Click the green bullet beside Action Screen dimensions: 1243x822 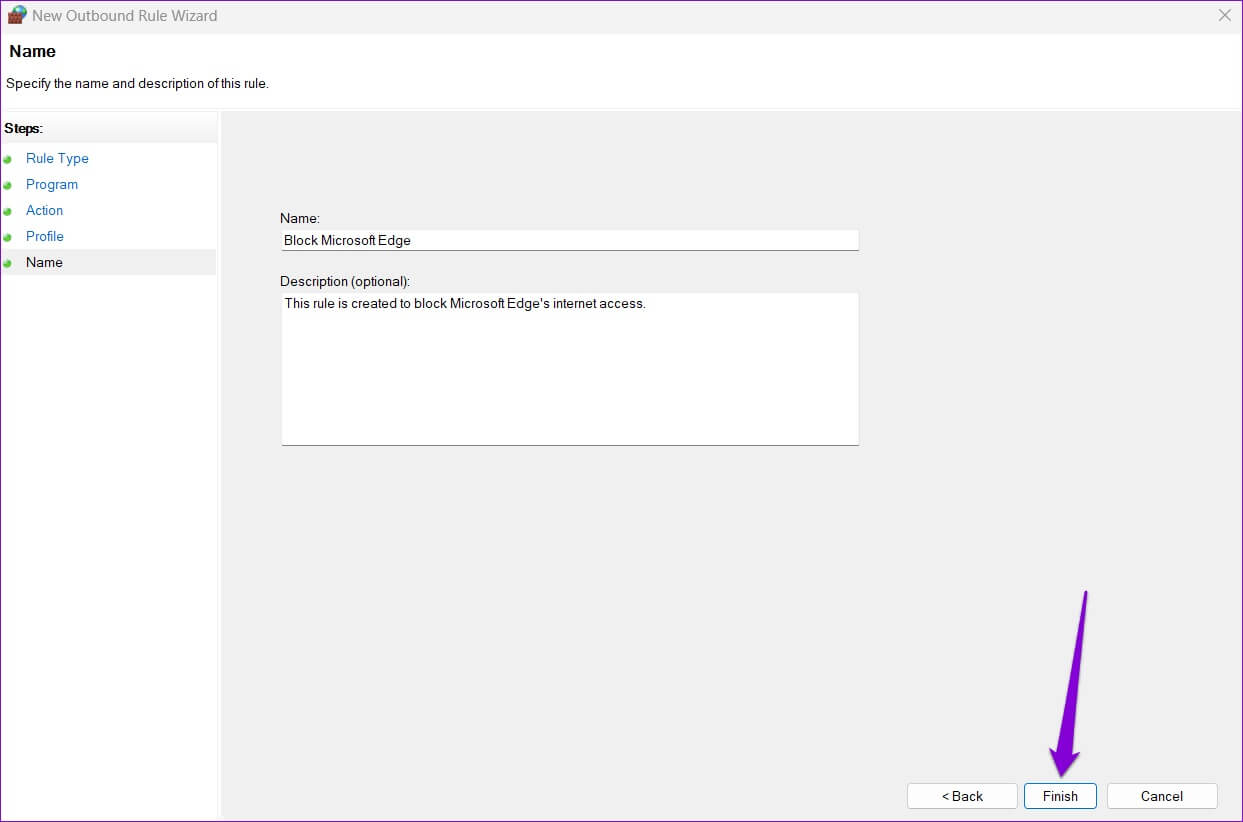[8, 211]
